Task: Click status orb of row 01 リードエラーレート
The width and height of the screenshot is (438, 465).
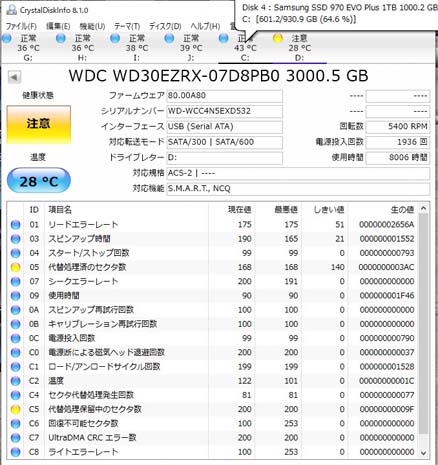Action: point(15,225)
